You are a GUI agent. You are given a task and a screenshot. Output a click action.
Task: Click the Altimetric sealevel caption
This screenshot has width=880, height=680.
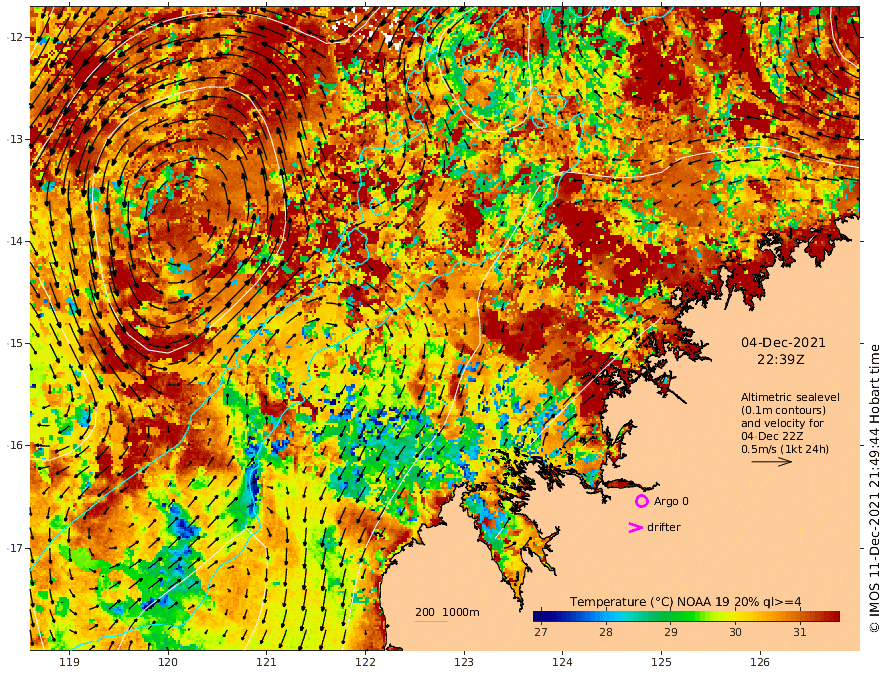click(790, 397)
